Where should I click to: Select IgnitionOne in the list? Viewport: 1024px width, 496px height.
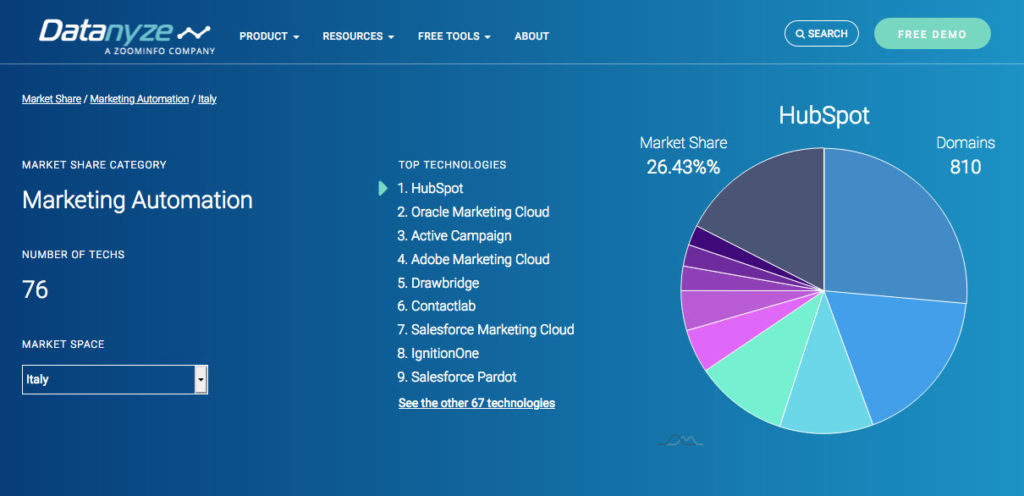438,353
